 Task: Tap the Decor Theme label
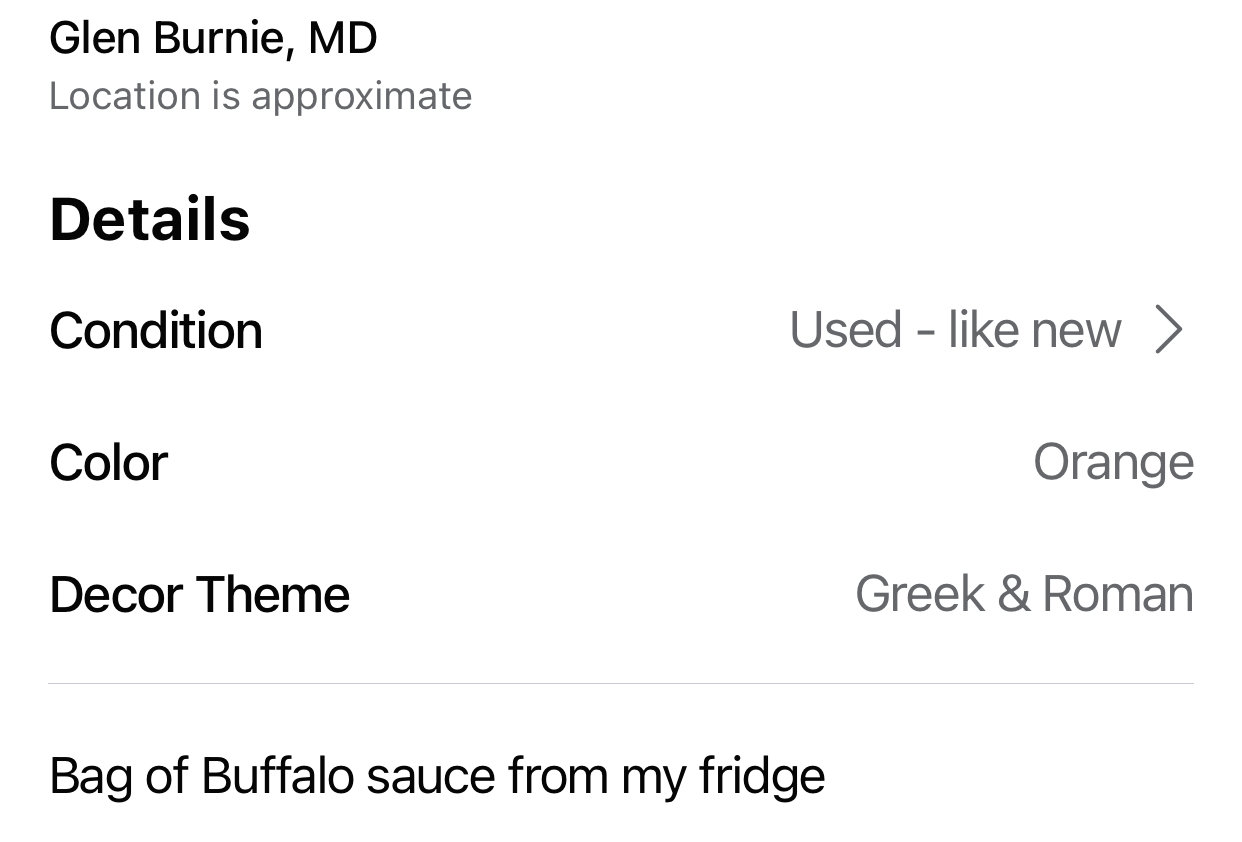[200, 595]
